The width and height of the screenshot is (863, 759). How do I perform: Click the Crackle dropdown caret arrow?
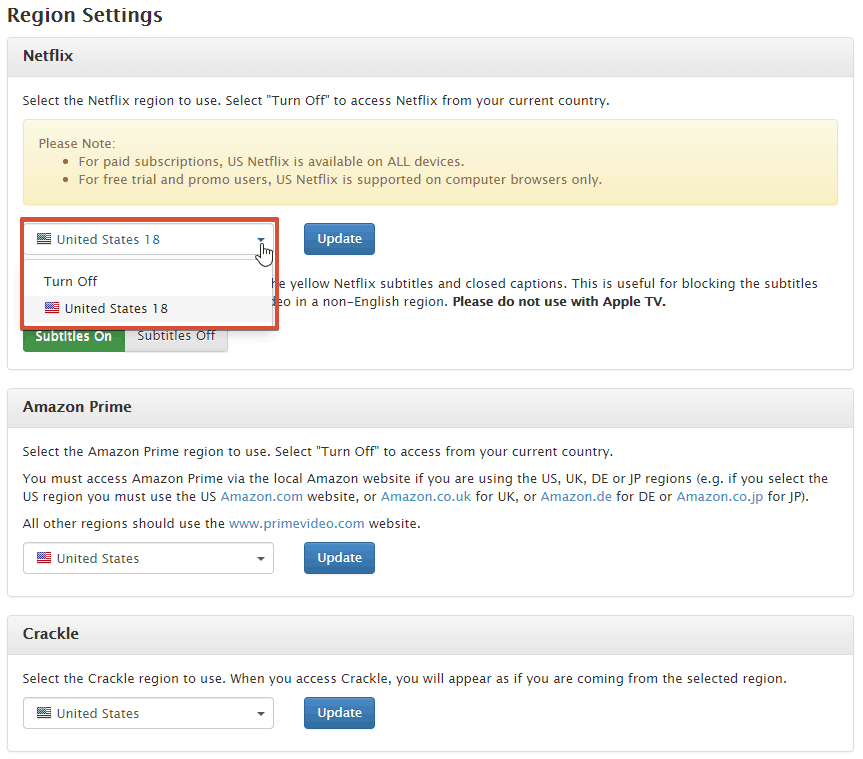pos(261,714)
